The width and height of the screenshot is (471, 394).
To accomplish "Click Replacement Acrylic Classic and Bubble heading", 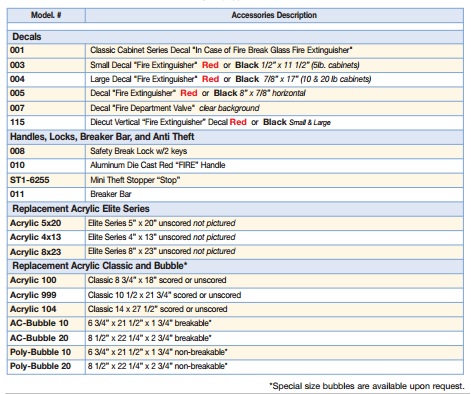I will 100,266.
